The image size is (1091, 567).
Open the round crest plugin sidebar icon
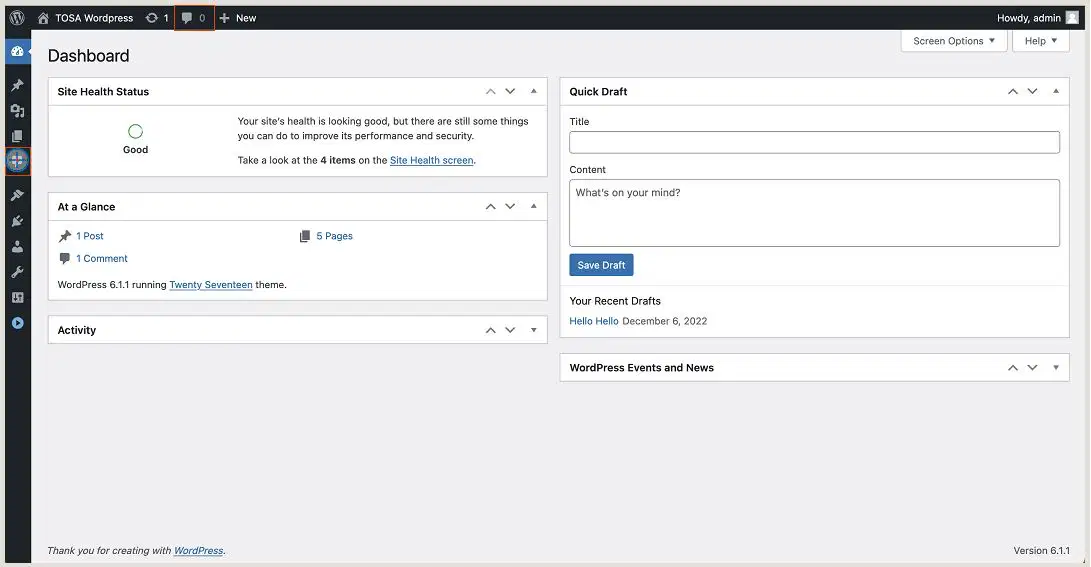pos(17,161)
